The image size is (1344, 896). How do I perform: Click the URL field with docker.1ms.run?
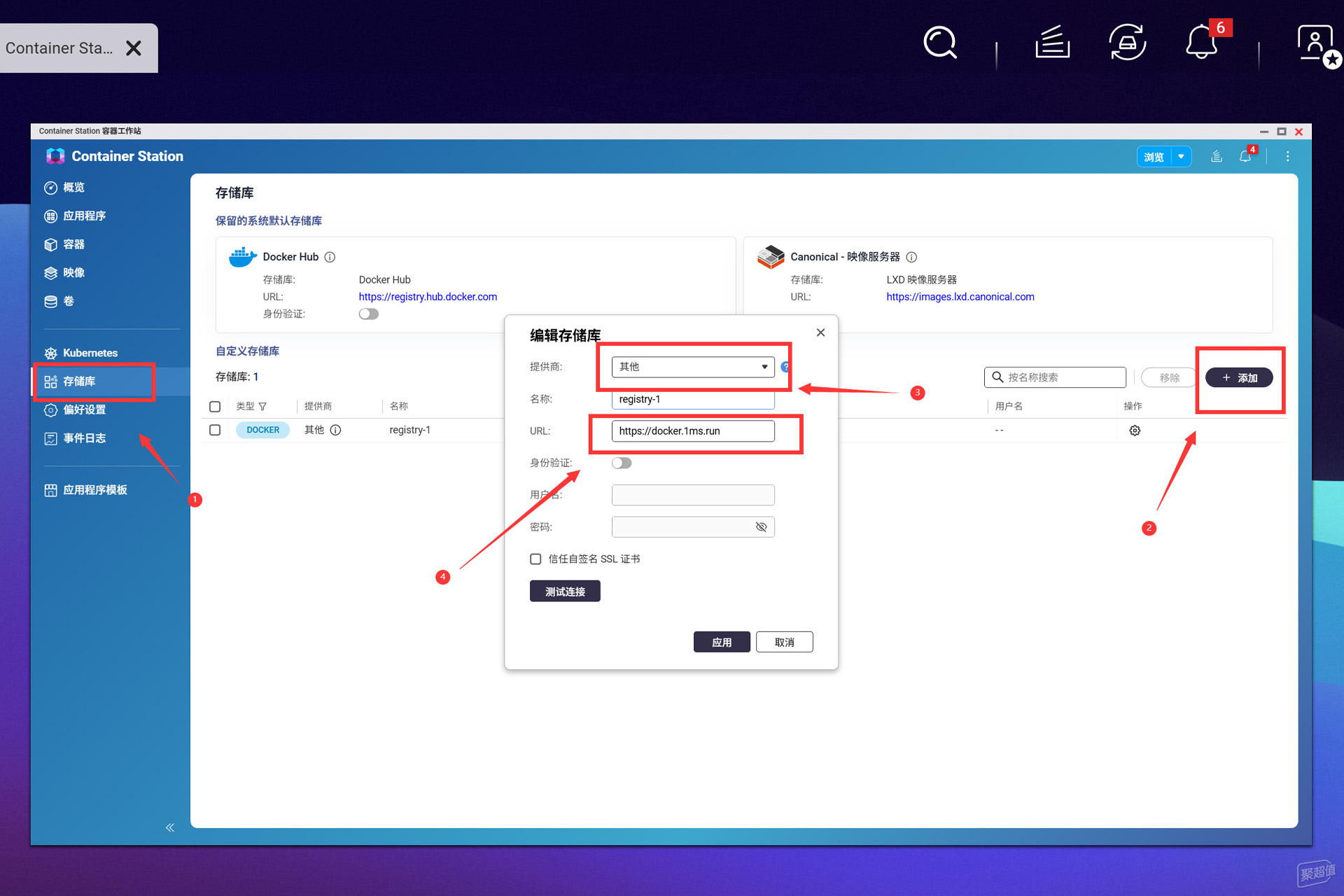tap(693, 431)
